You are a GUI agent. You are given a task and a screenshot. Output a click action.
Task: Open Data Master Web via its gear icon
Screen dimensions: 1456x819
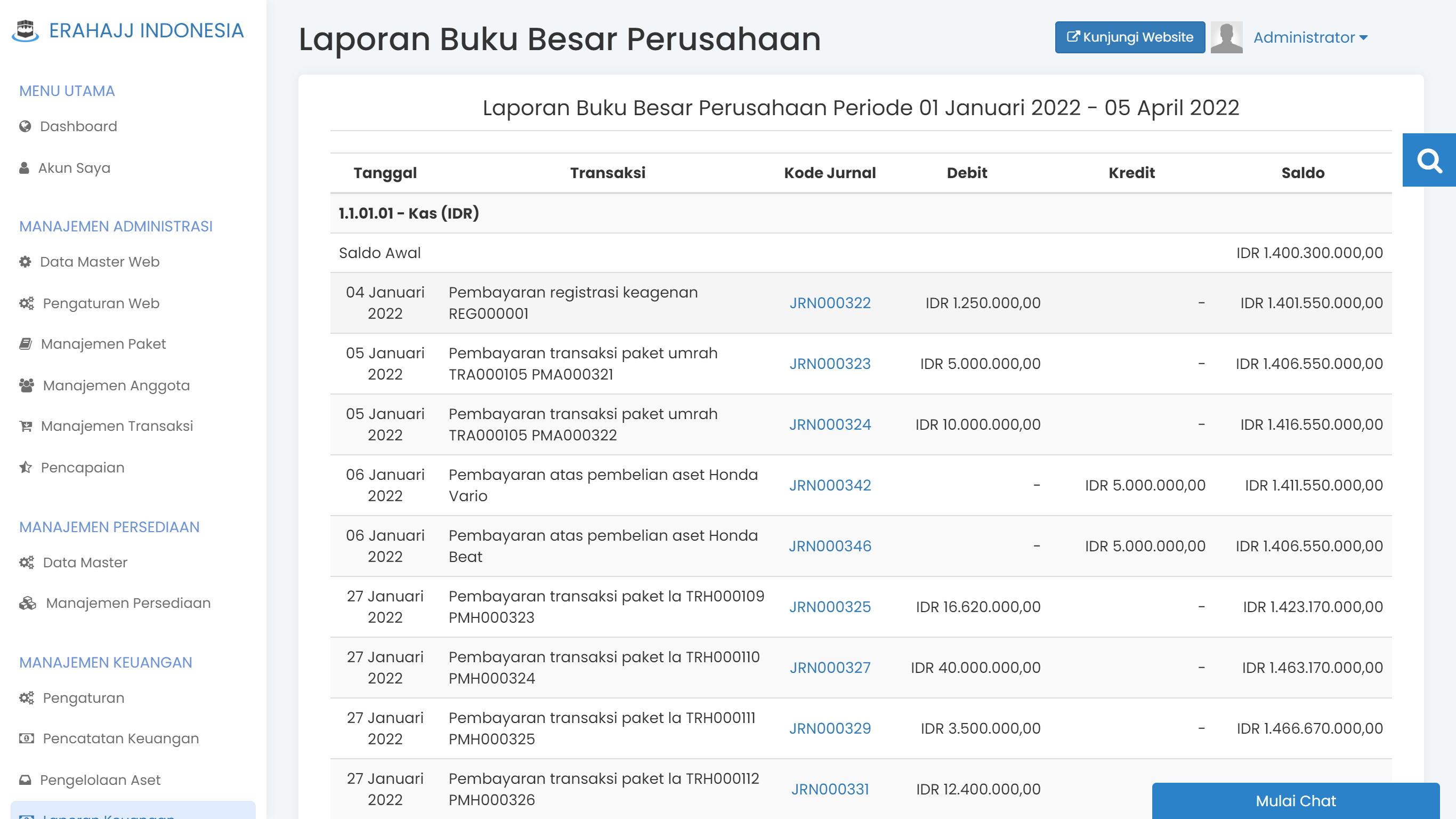(x=24, y=261)
